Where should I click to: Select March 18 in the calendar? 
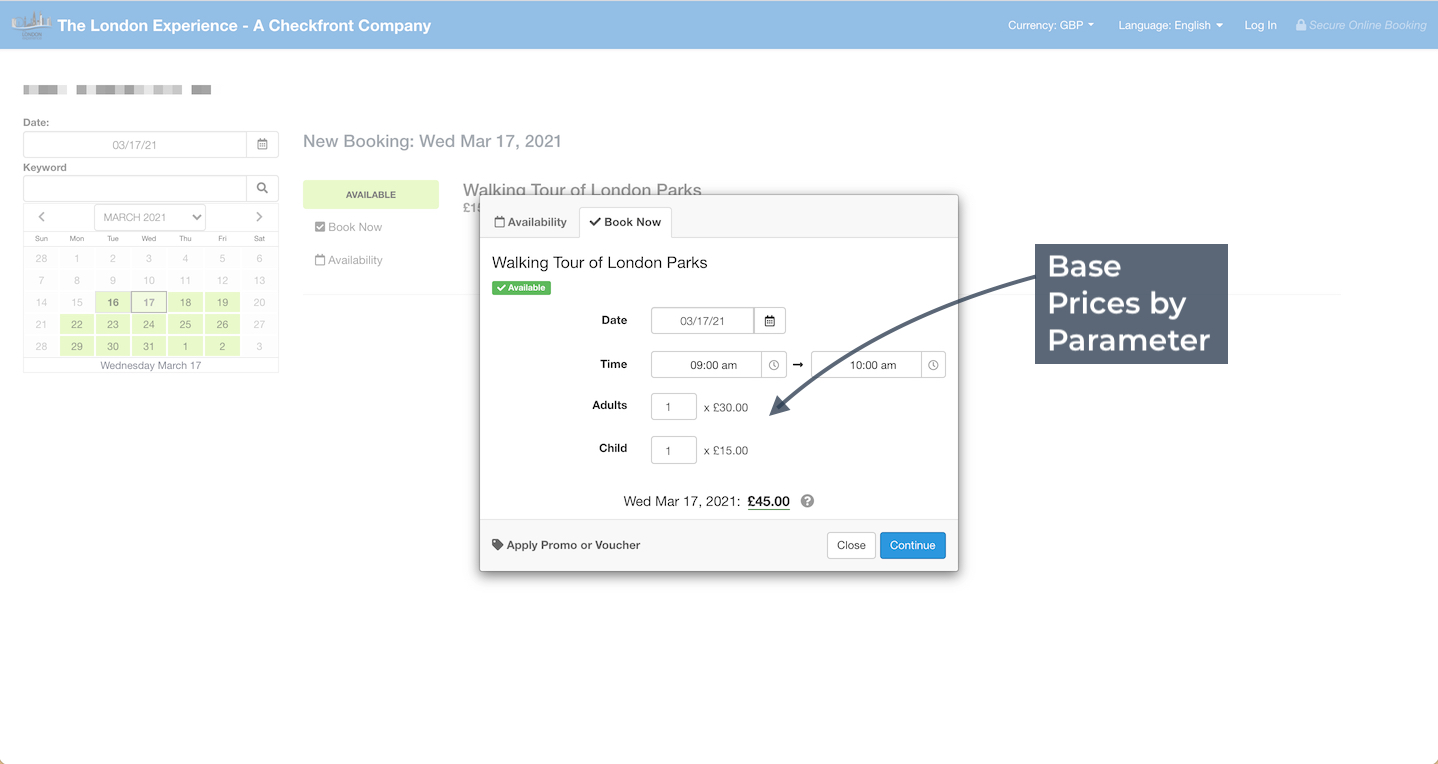coord(185,302)
